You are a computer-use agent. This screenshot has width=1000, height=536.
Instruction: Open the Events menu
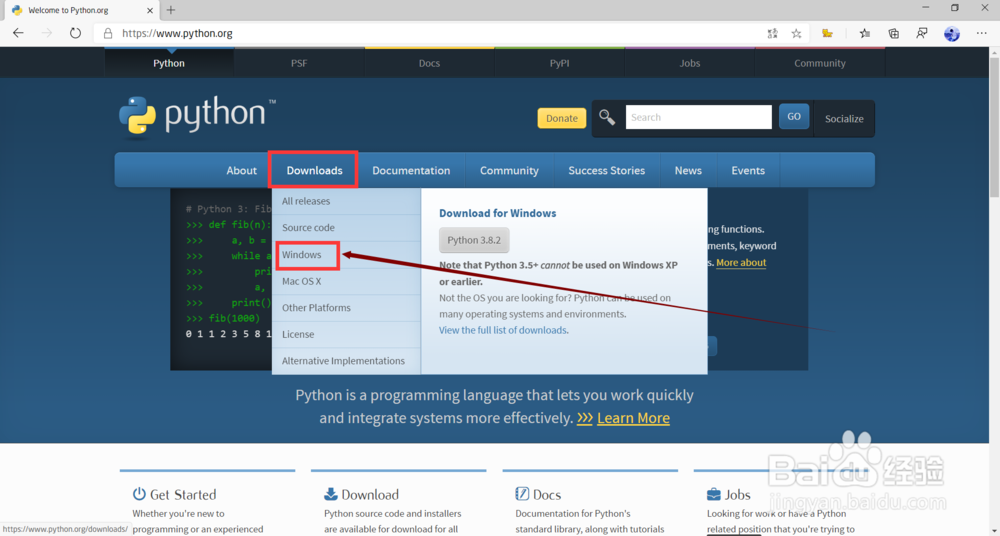coord(748,170)
